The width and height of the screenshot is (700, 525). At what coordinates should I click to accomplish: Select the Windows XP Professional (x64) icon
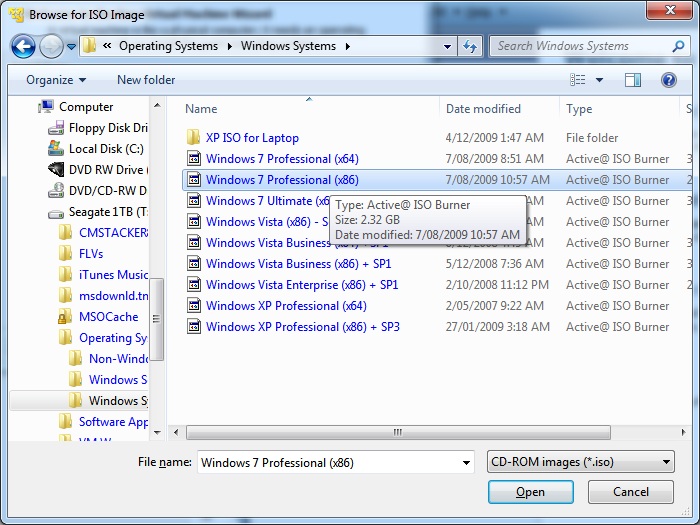(194, 305)
